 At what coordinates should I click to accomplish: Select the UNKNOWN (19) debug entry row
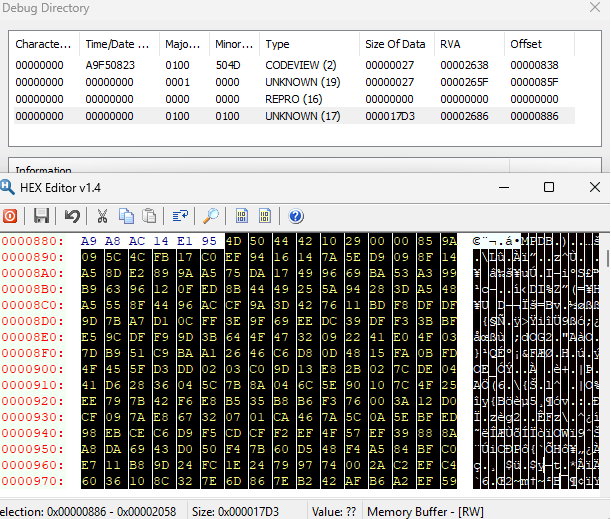294,82
